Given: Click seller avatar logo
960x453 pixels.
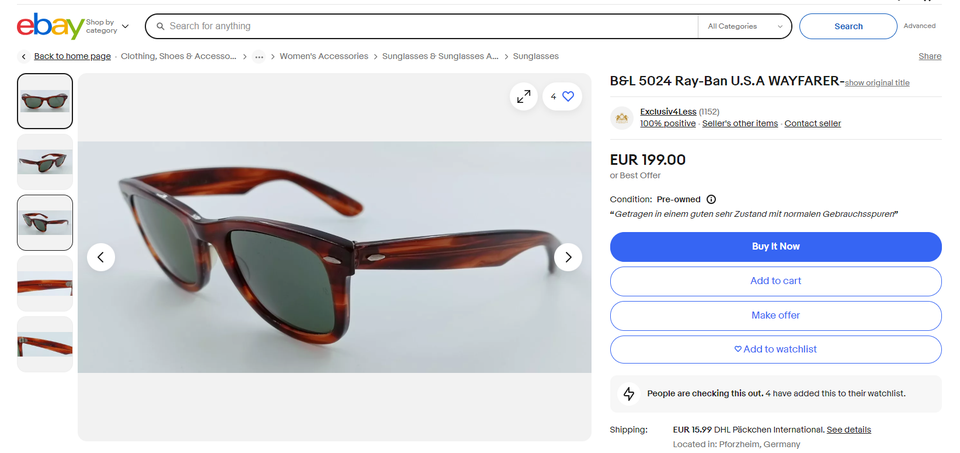Looking at the screenshot, I should (x=621, y=118).
